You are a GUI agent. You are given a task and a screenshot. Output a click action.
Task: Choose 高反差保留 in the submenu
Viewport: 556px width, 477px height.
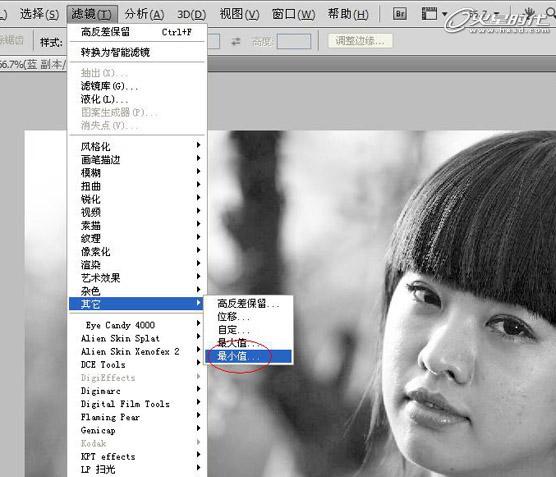point(248,304)
